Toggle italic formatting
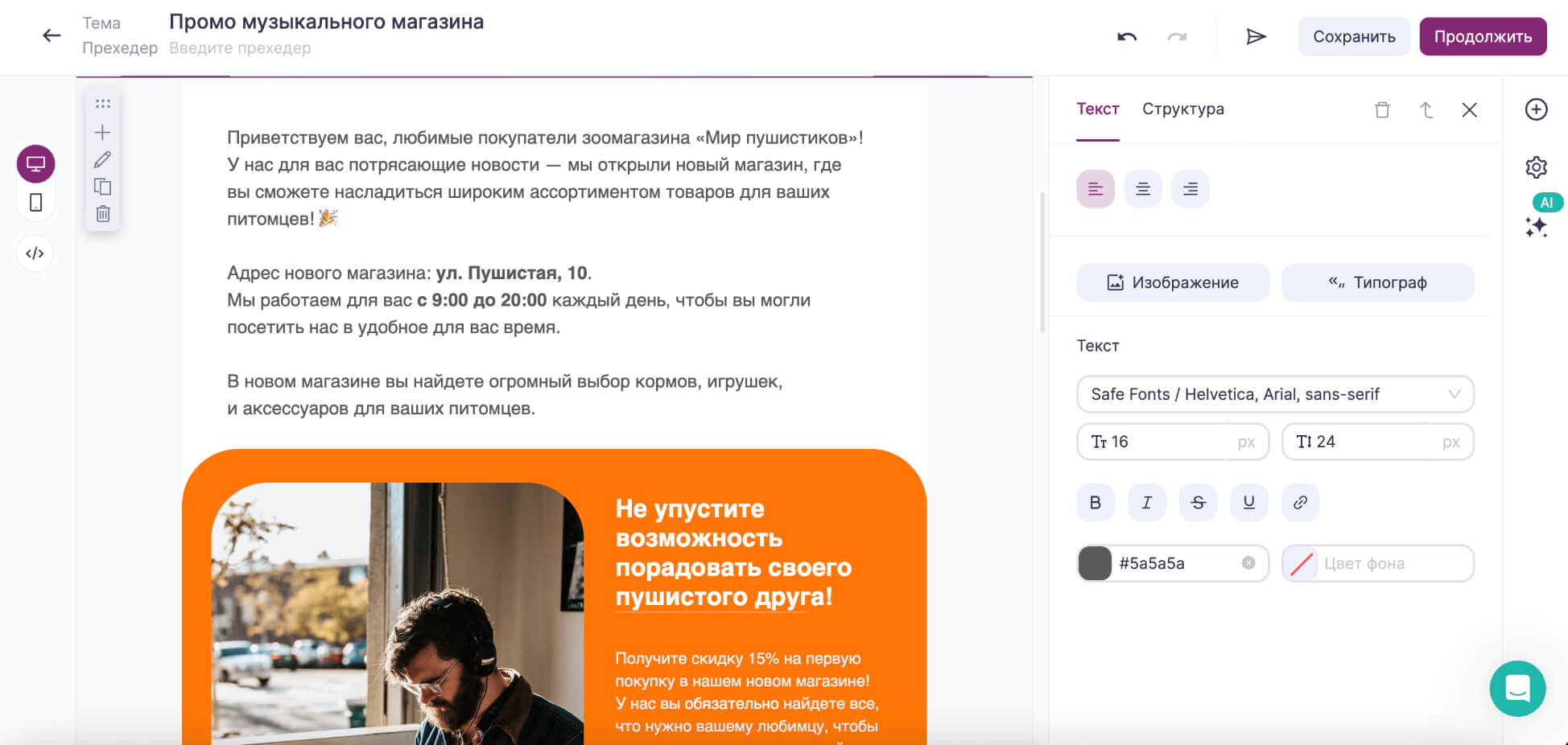 (x=1147, y=503)
